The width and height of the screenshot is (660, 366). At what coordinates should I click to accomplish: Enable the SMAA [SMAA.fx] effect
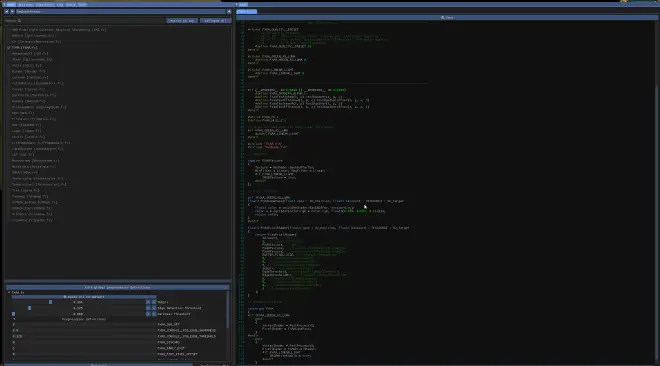[8, 172]
